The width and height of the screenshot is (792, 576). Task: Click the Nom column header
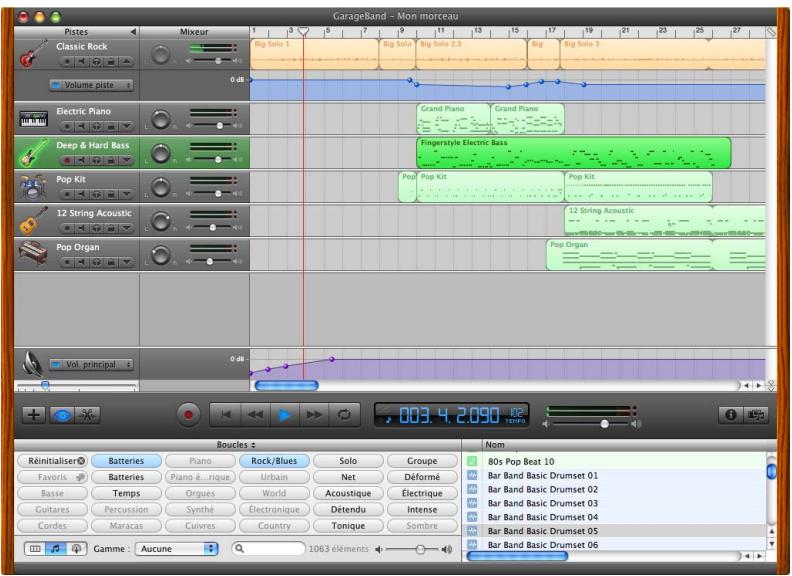coord(623,445)
